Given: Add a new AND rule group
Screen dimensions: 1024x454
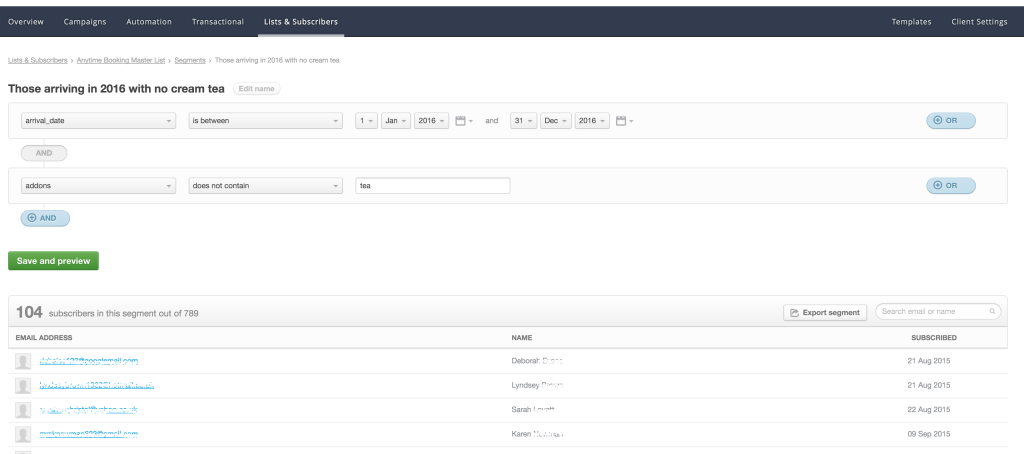Looking at the screenshot, I should pyautogui.click(x=45, y=218).
